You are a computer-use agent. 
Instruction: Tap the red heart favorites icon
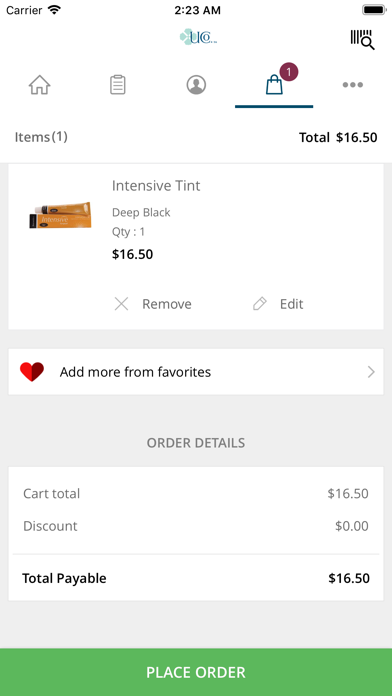pyautogui.click(x=32, y=372)
